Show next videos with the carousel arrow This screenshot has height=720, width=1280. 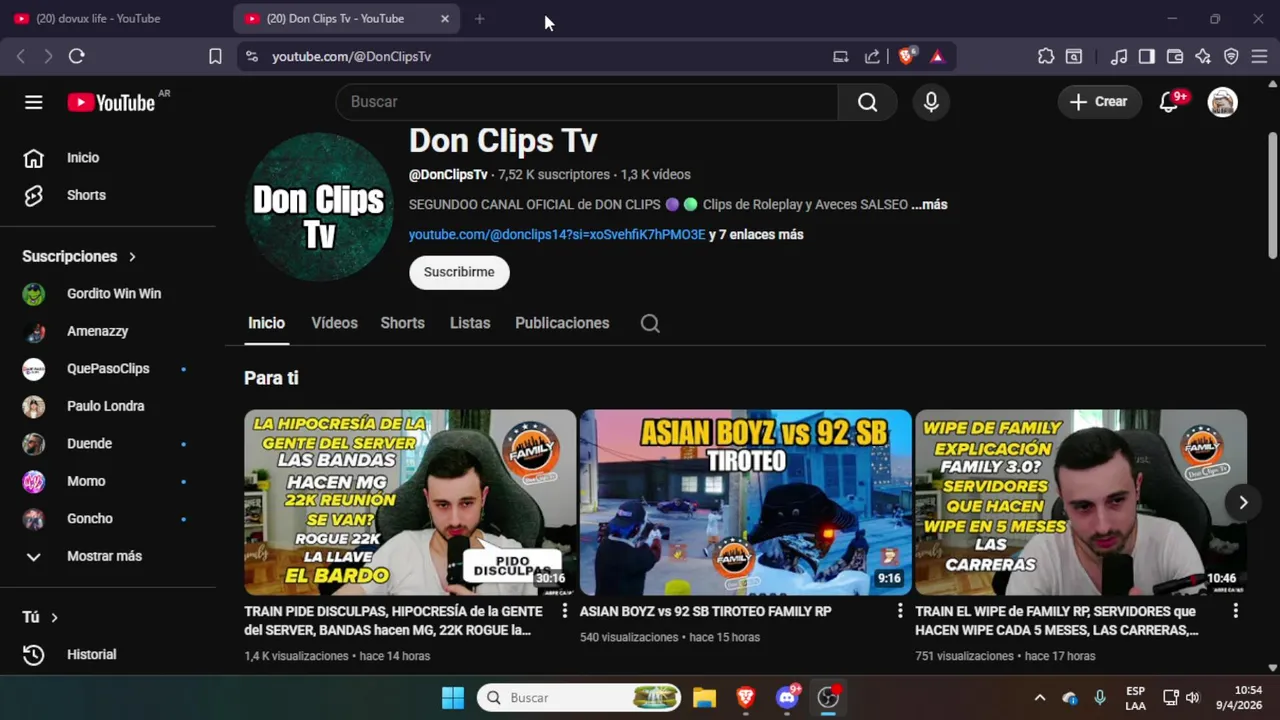1243,503
